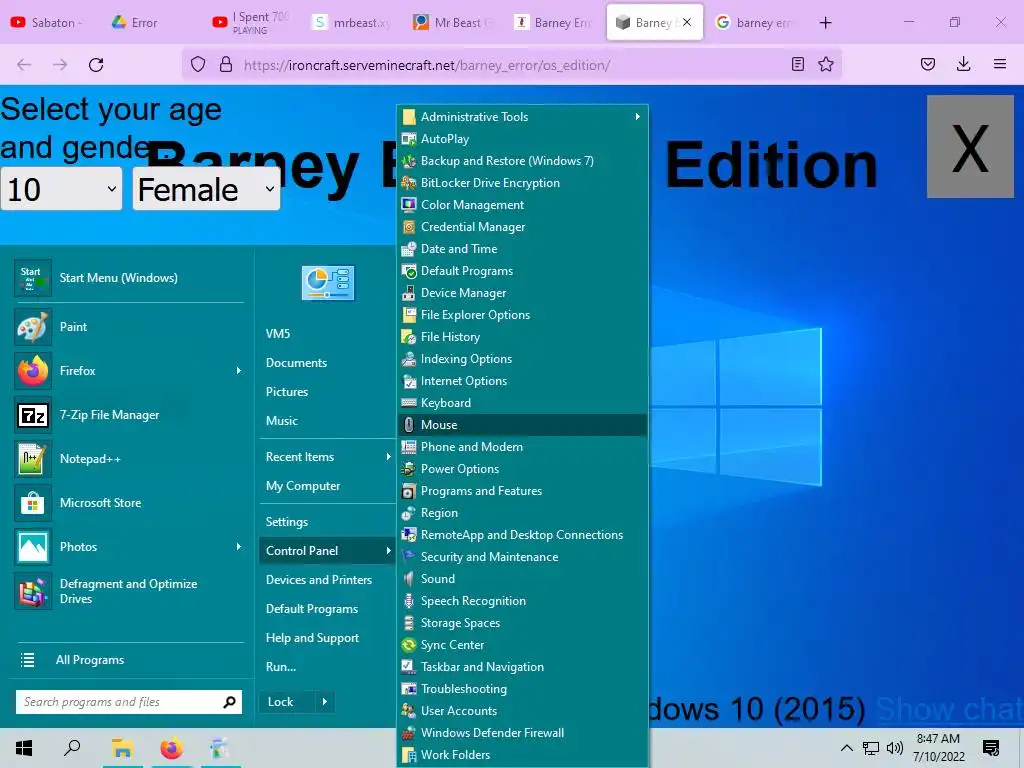Expand the Firefox jump list arrow

238,371
